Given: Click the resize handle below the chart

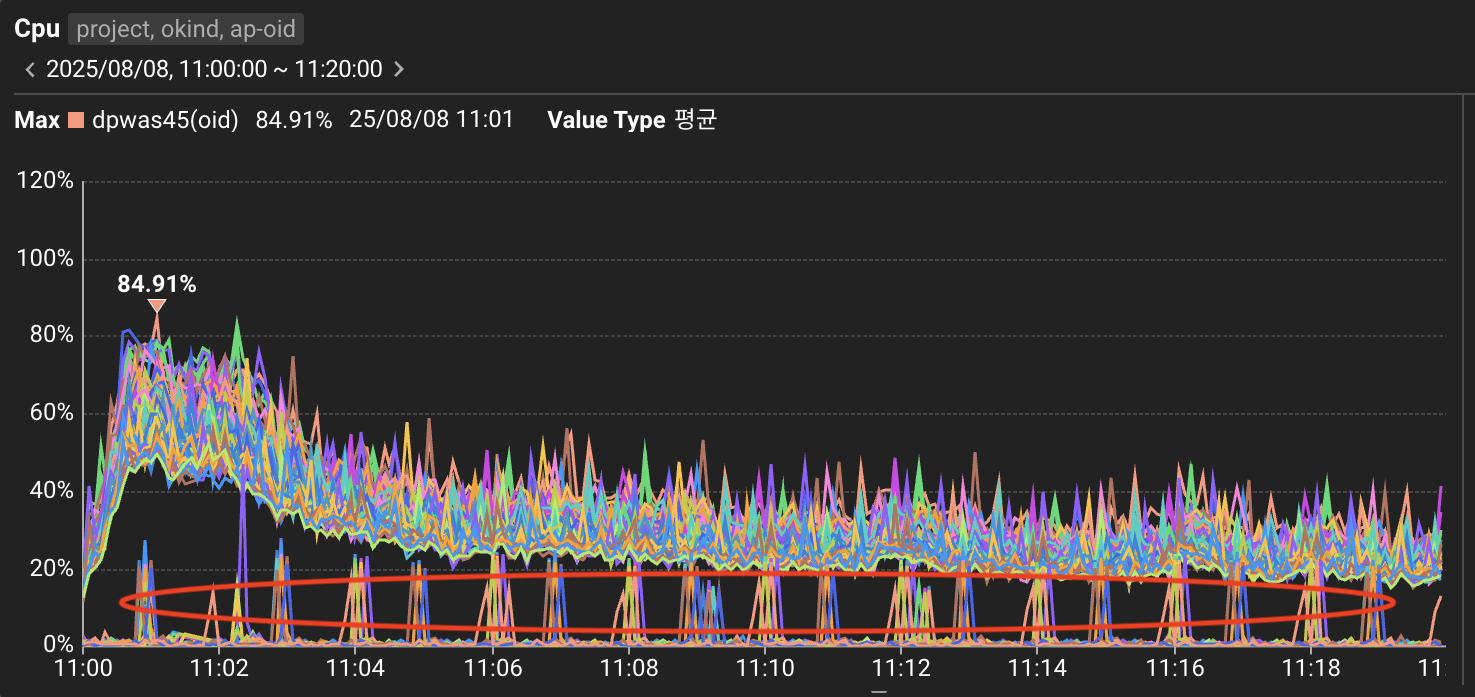Looking at the screenshot, I should click(878, 691).
